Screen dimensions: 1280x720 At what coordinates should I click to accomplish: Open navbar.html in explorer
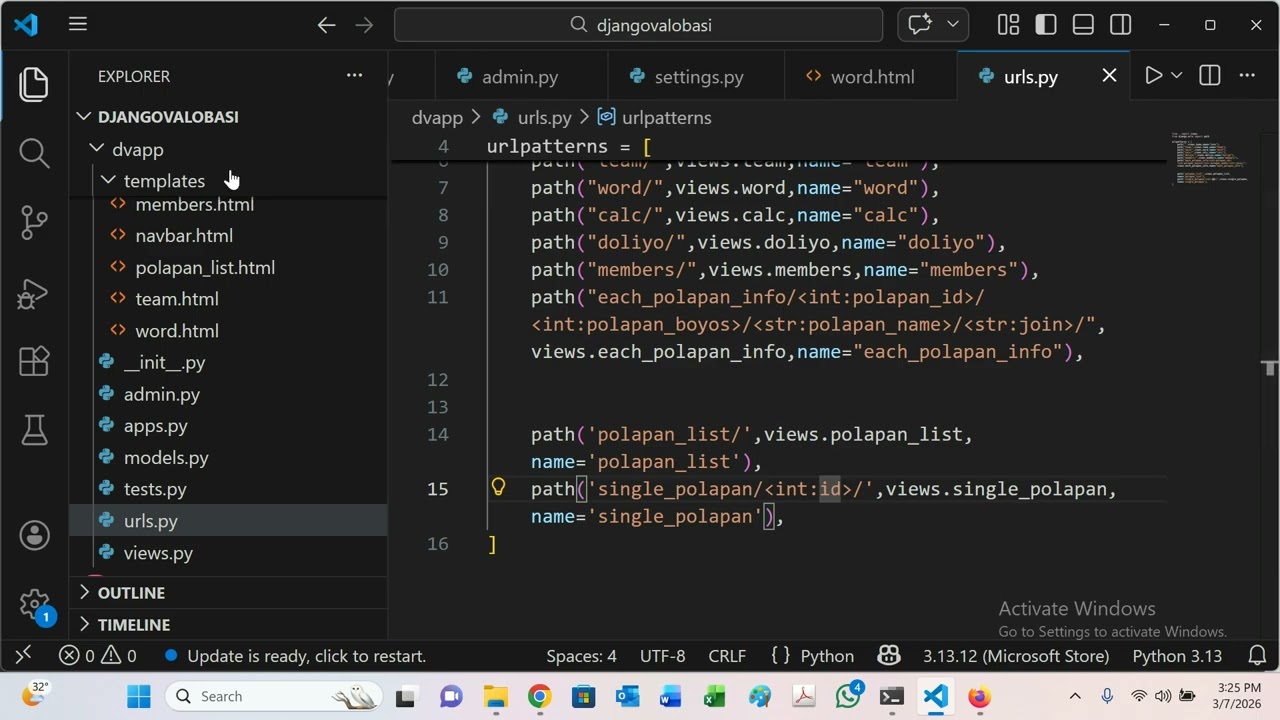[x=184, y=236]
